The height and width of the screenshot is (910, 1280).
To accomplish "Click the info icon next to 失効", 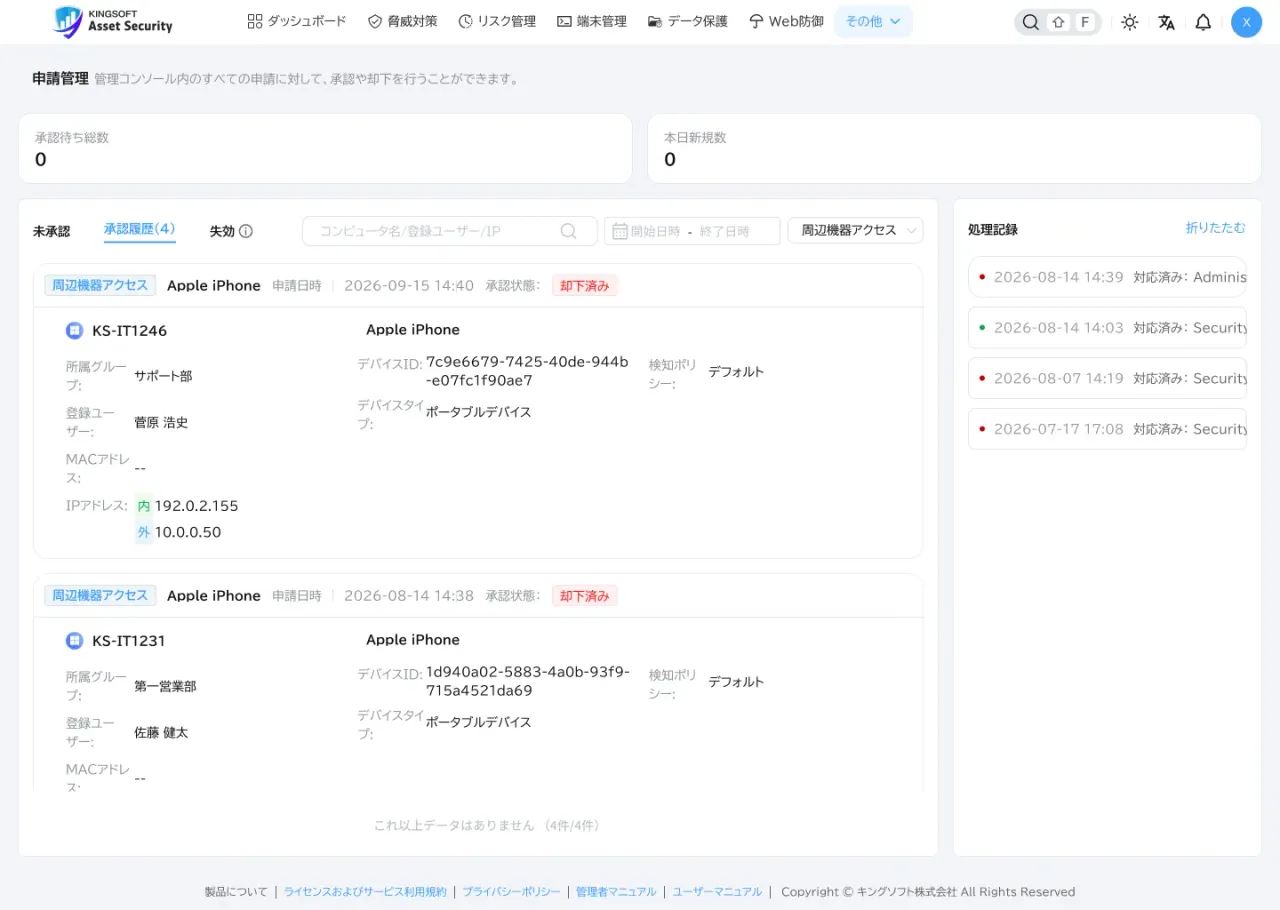I will (x=246, y=231).
